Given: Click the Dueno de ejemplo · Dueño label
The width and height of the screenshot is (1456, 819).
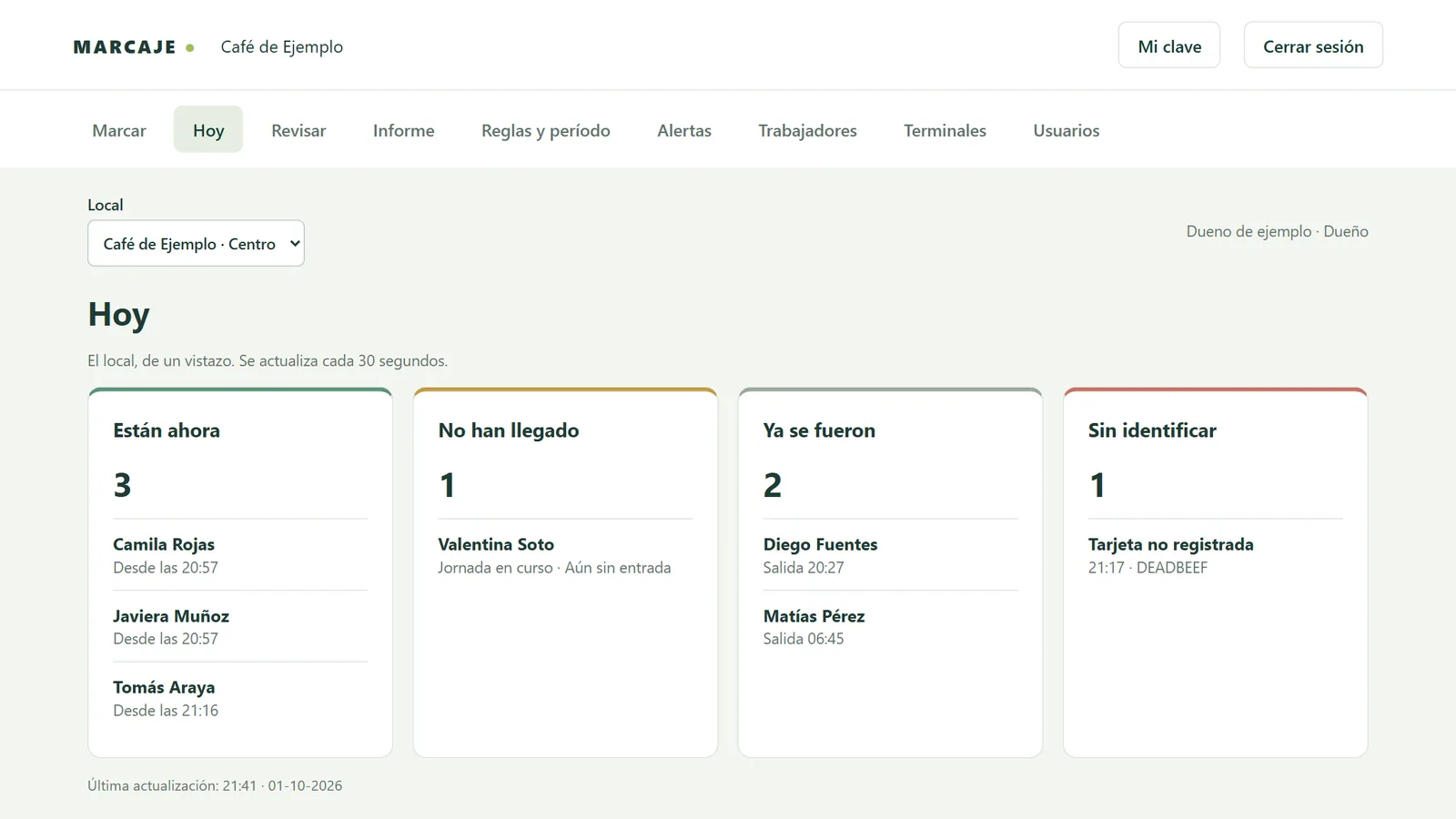Looking at the screenshot, I should [x=1277, y=231].
